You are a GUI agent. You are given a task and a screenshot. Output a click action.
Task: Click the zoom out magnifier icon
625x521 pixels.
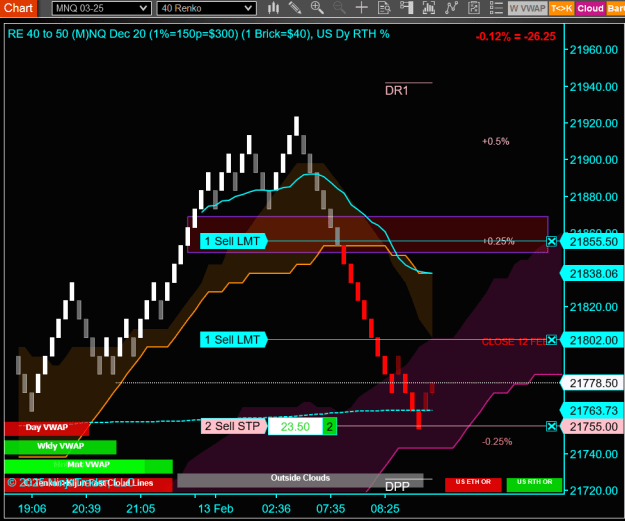coord(339,8)
